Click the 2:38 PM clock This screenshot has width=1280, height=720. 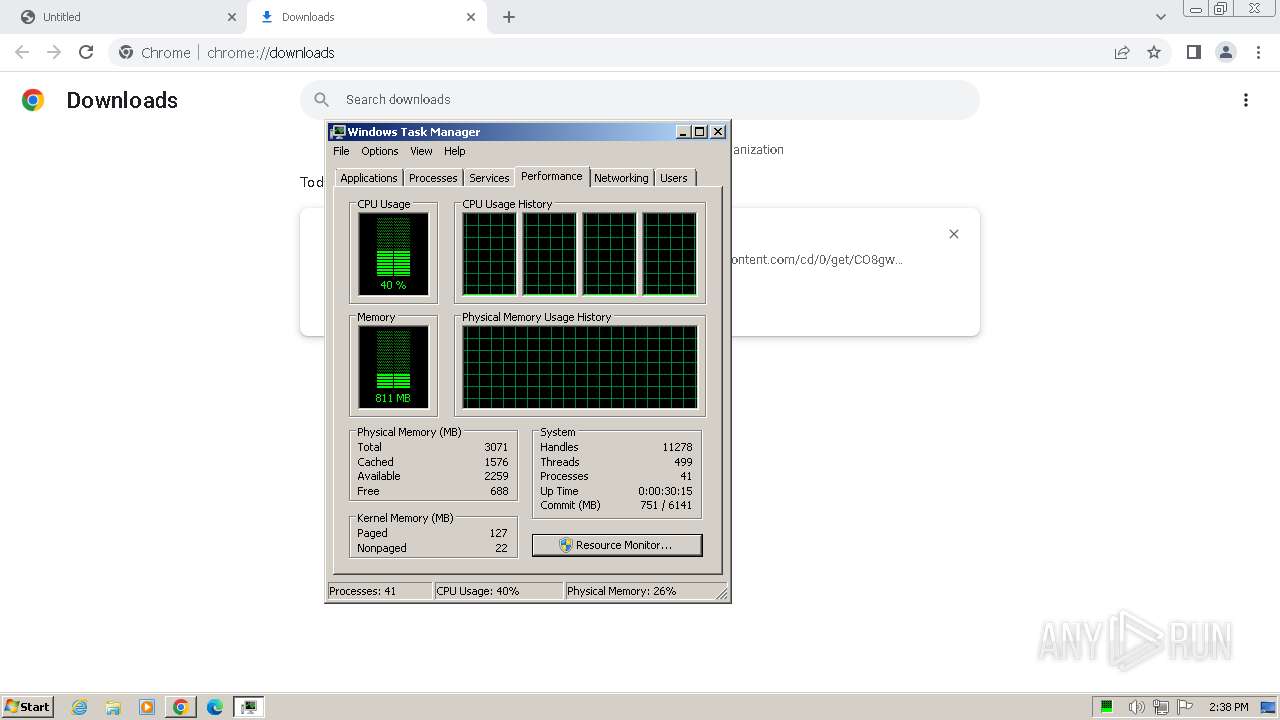click(1228, 707)
